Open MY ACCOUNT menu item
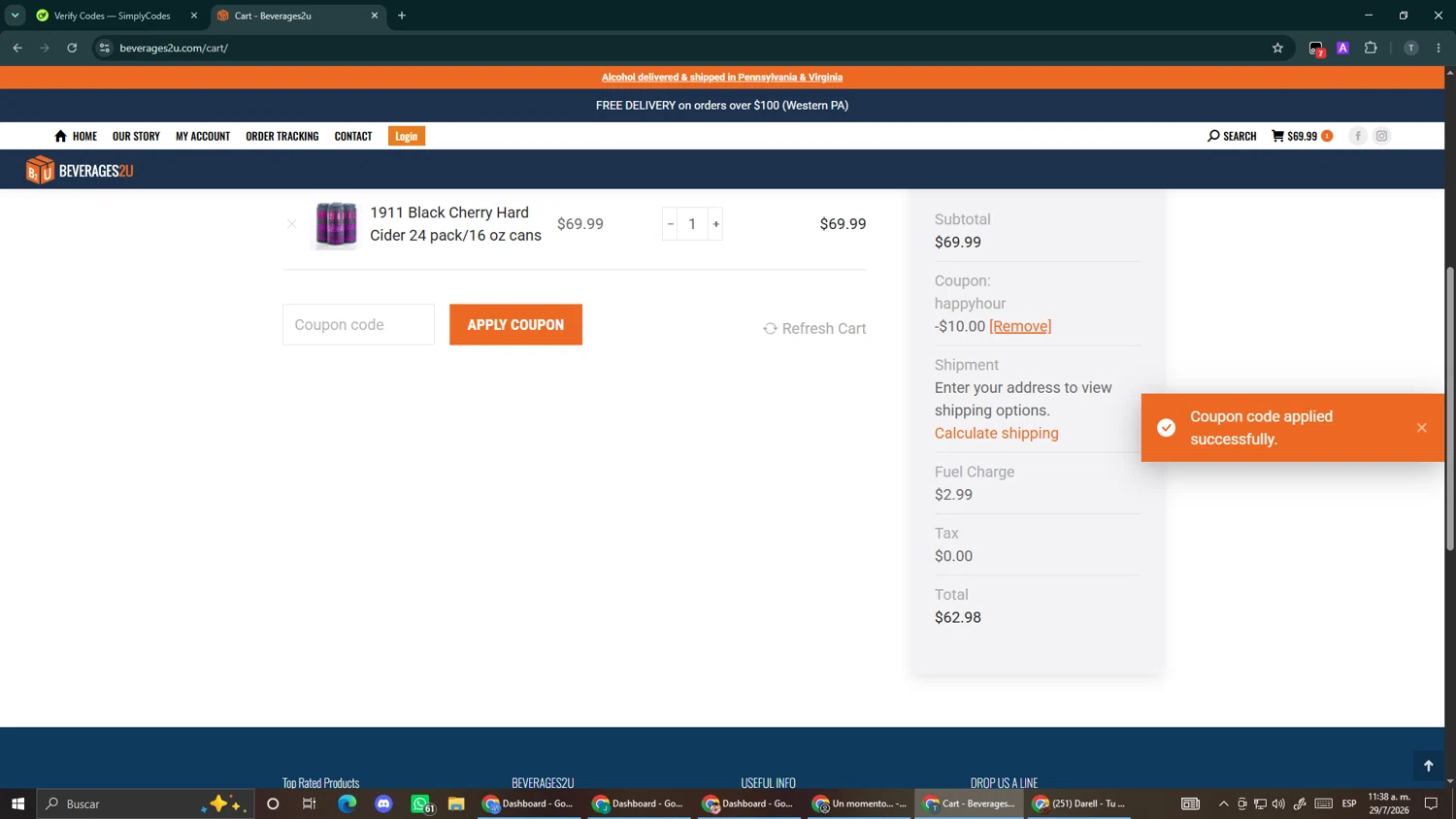The width and height of the screenshot is (1456, 819). (x=203, y=136)
